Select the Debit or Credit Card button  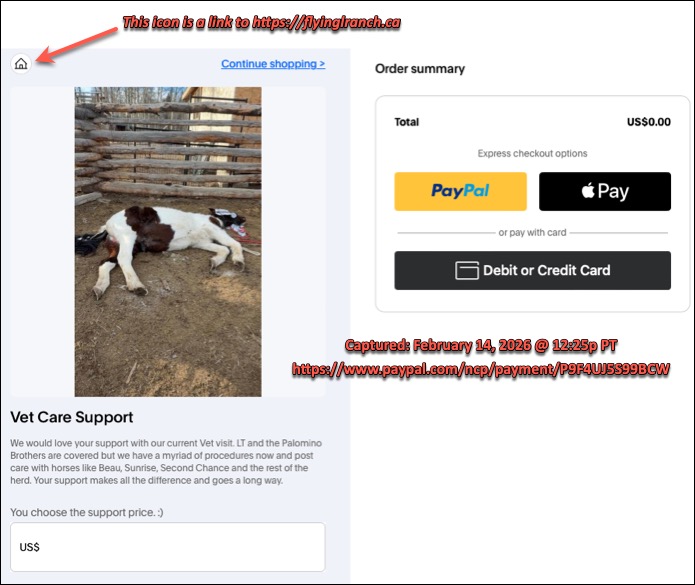(532, 270)
